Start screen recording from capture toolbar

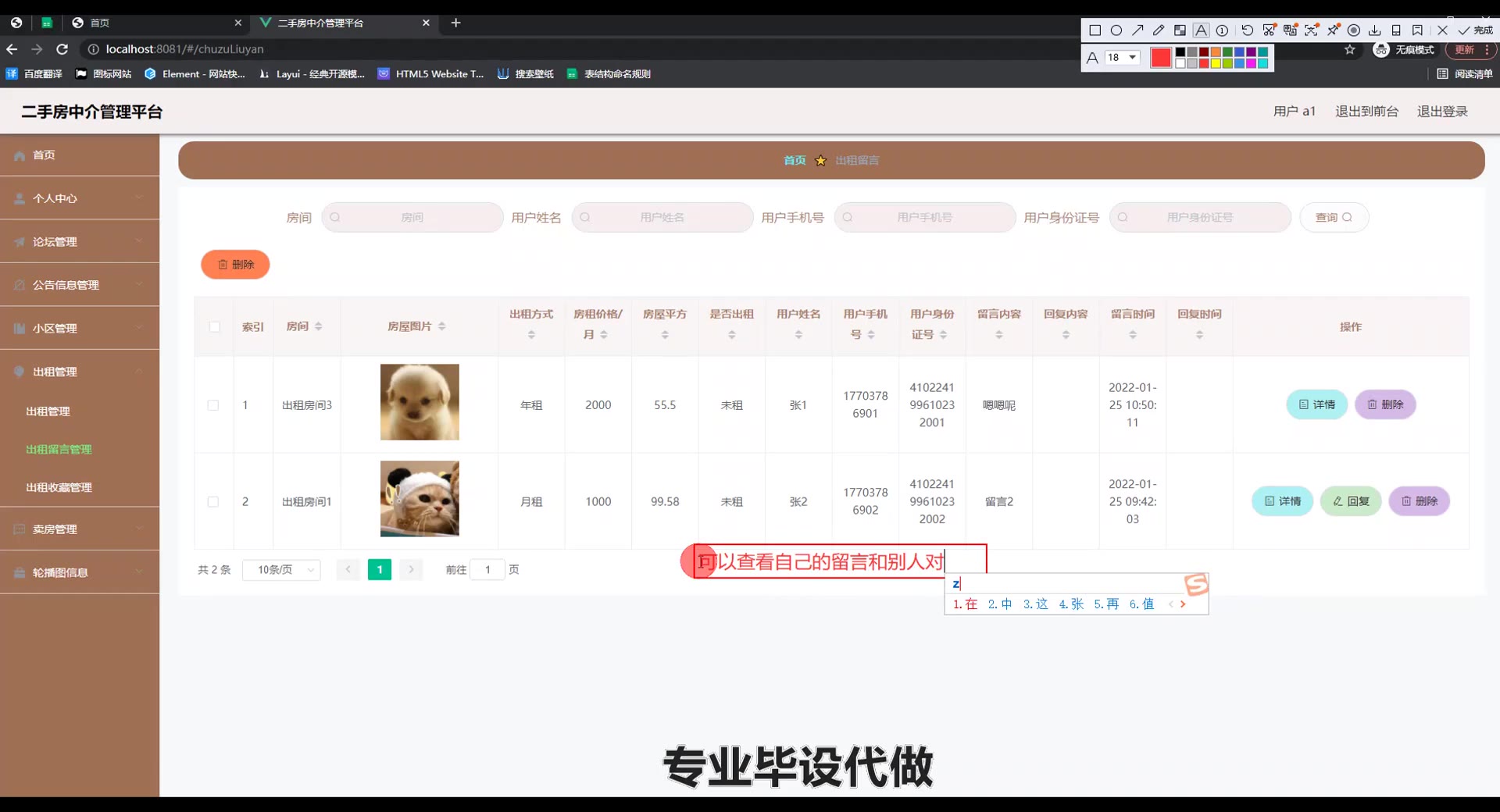click(x=1354, y=30)
